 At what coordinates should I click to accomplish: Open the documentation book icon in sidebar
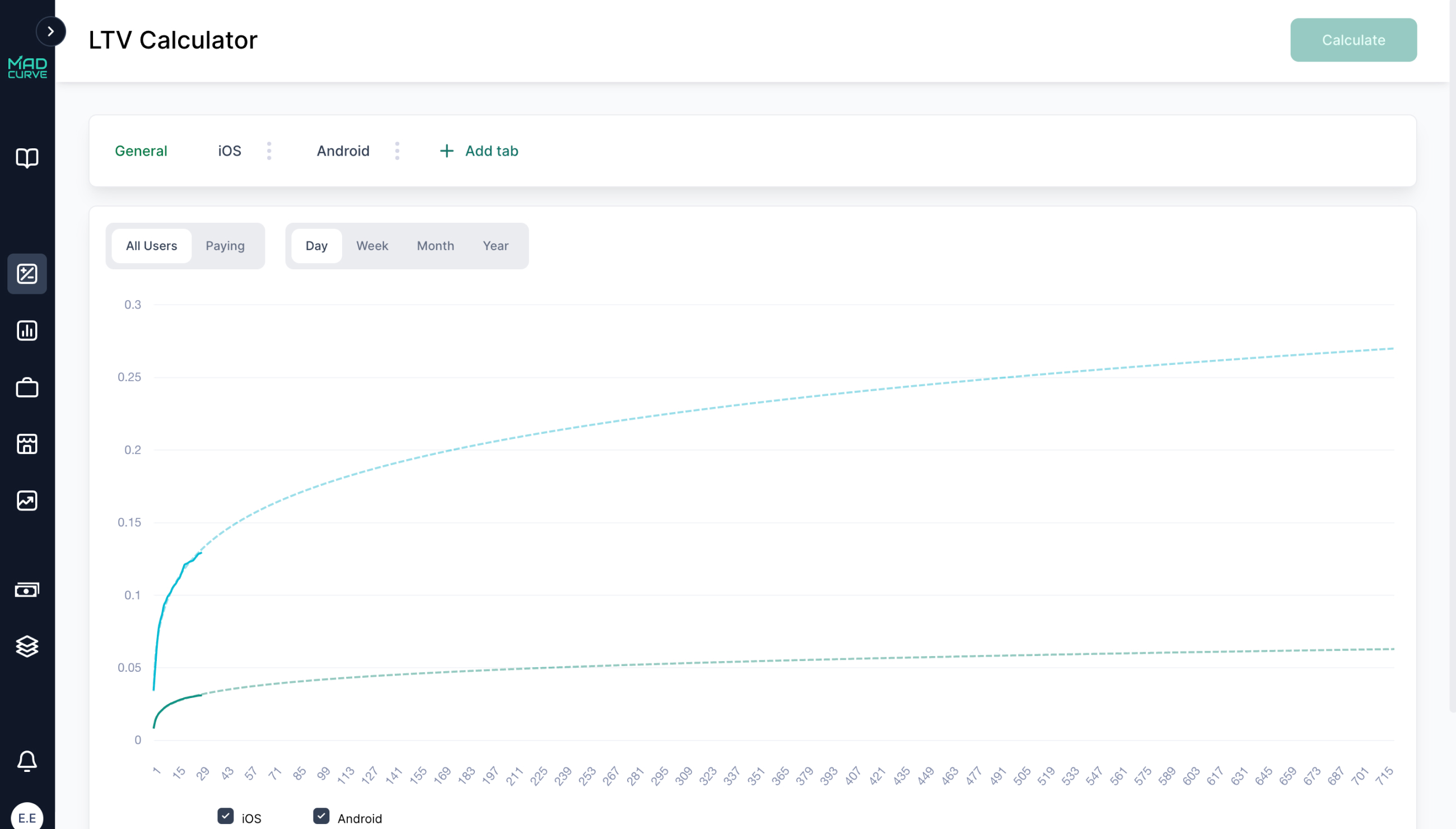tap(27, 158)
